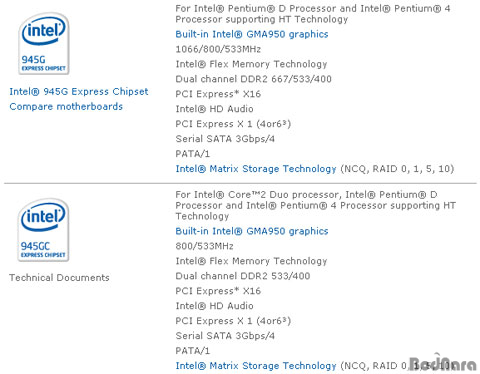Click the watermark logo in the bottom corner
Screen dimensions: 480x374
(x=443, y=362)
